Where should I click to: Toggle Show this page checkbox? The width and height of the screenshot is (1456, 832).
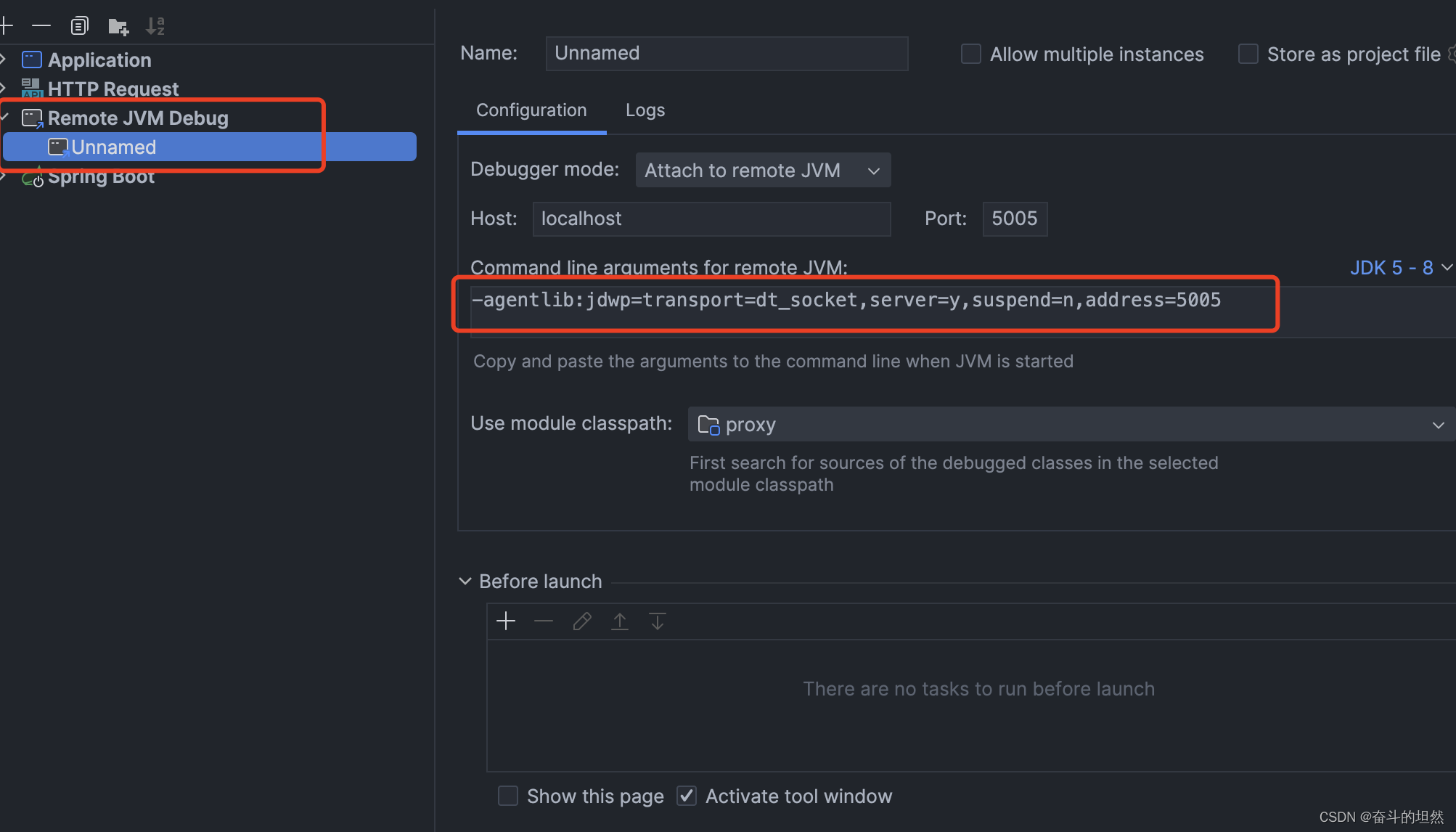pyautogui.click(x=508, y=796)
